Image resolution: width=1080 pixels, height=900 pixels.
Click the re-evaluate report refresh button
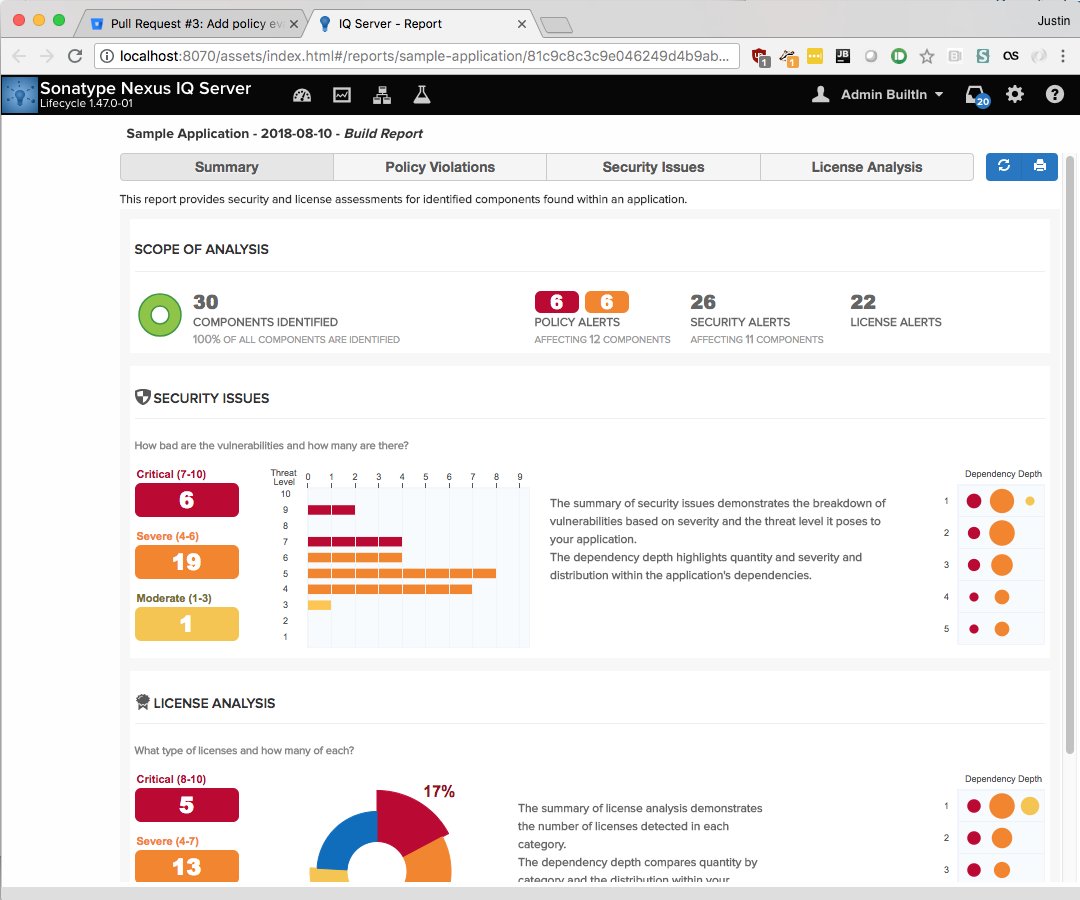(1004, 167)
